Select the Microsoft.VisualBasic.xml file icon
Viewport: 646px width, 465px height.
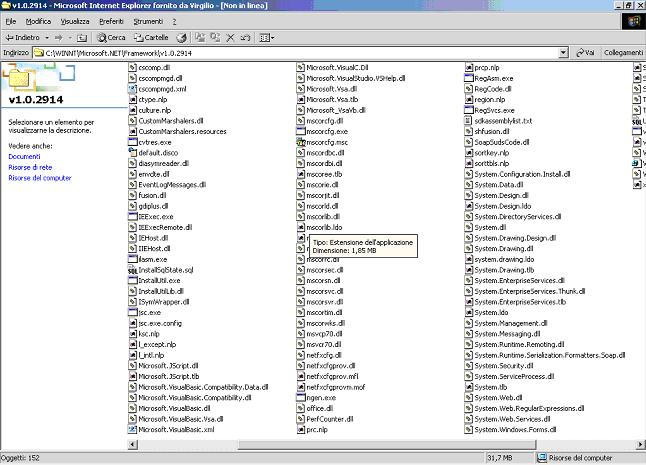pos(132,430)
